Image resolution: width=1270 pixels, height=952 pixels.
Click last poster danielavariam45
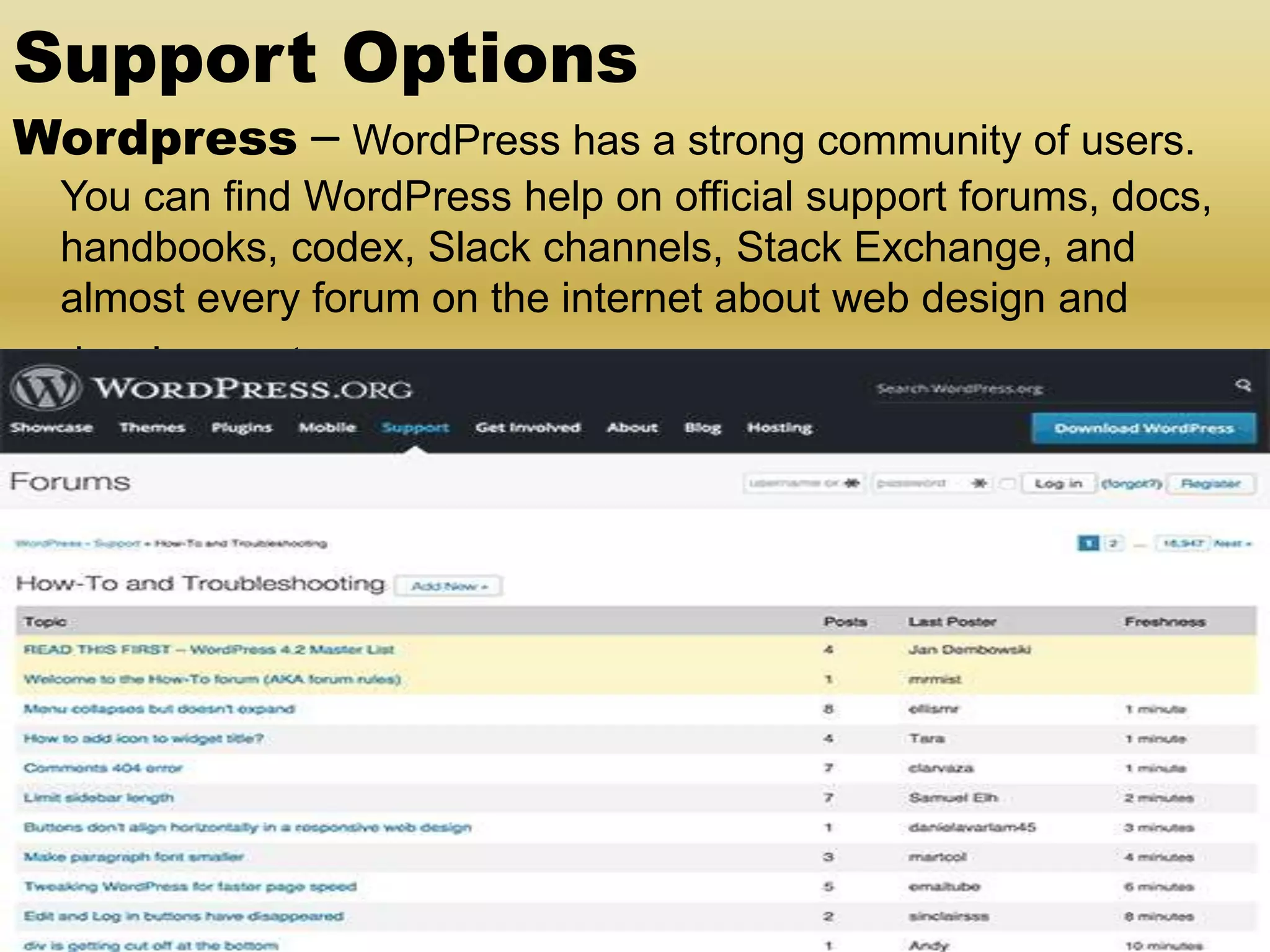(972, 827)
